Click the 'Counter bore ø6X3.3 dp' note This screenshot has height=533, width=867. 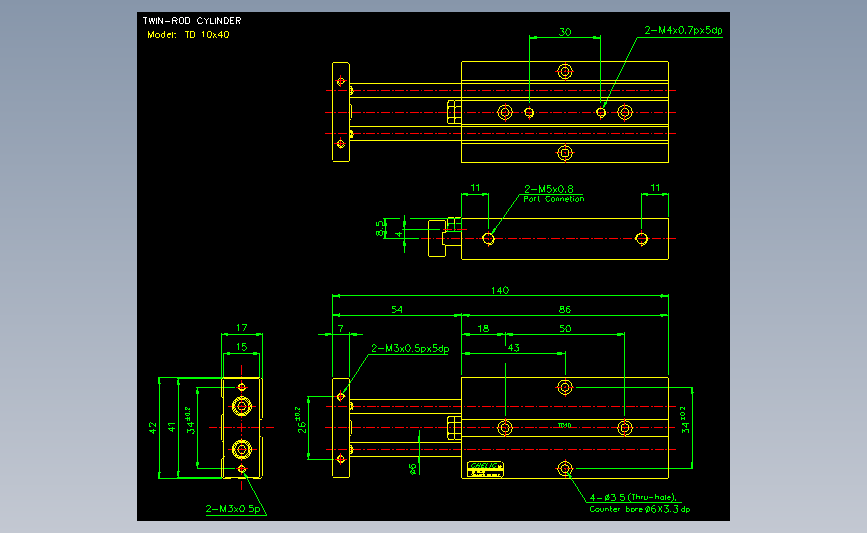(640, 509)
